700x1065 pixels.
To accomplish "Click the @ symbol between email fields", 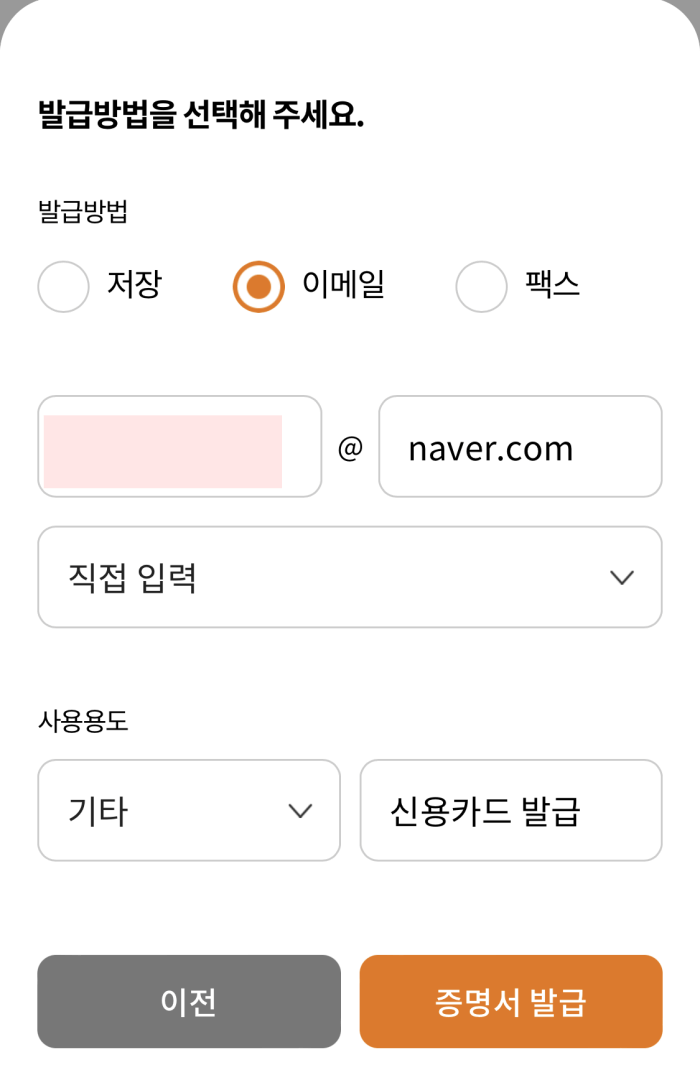I will click(348, 447).
